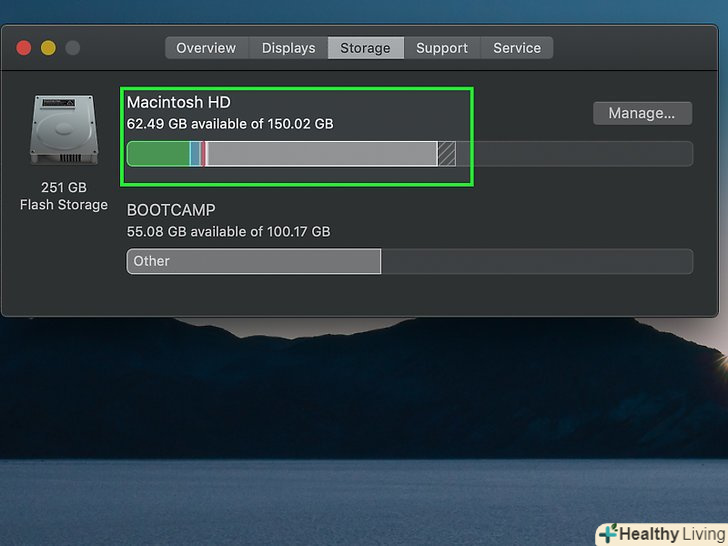This screenshot has height=546, width=728.
Task: Click the blue segment of Macintosh HD bar
Action: (195, 154)
